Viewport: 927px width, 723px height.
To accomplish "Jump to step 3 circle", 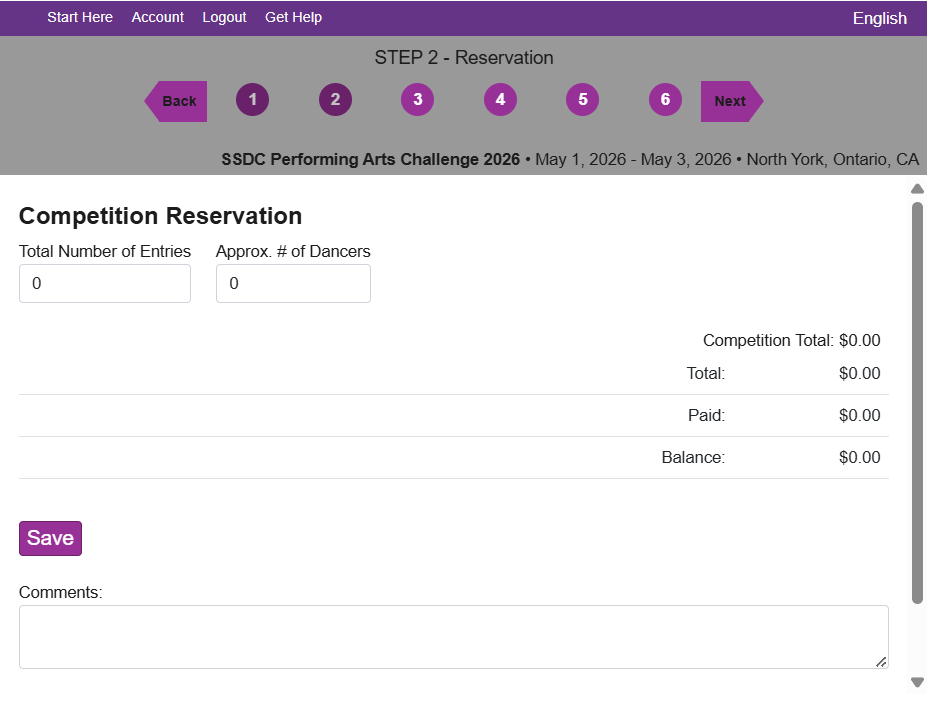I will pos(418,100).
